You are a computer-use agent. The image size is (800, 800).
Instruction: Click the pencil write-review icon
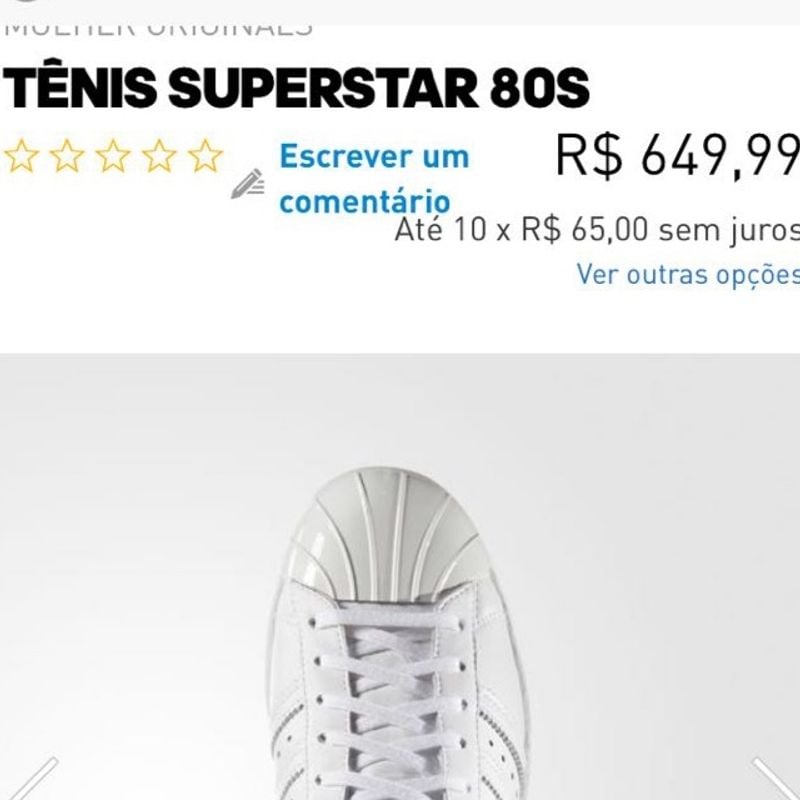[248, 184]
